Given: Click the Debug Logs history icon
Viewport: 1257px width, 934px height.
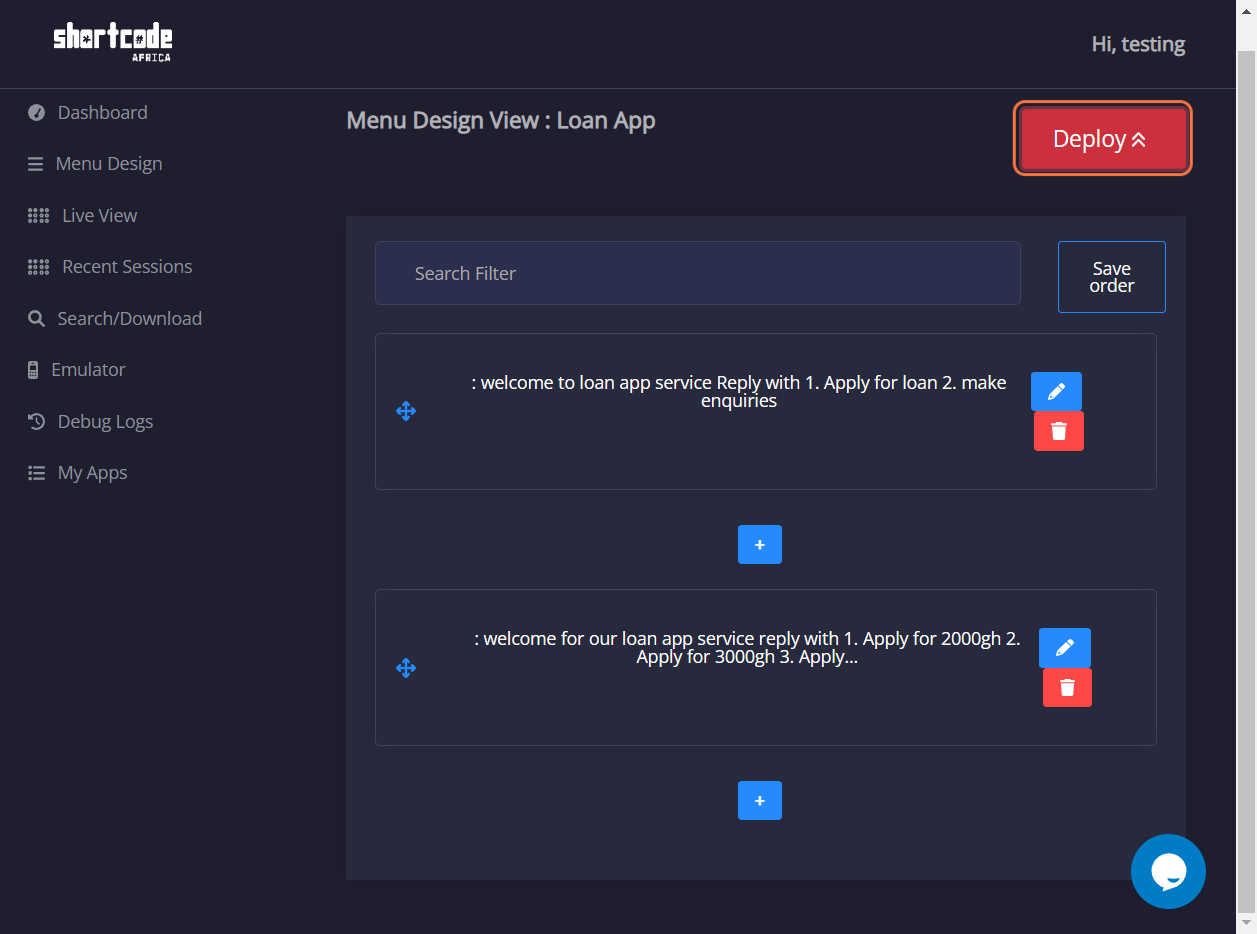Looking at the screenshot, I should click(36, 421).
